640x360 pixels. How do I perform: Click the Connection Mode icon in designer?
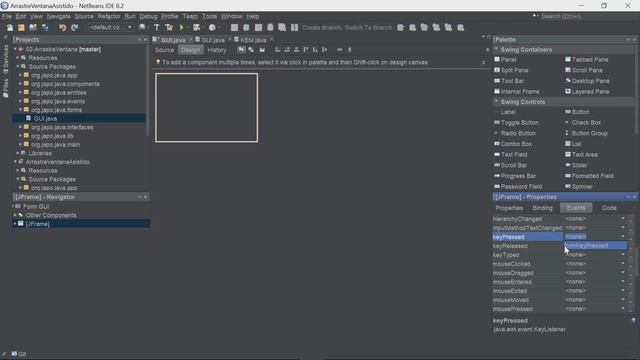(x=251, y=50)
